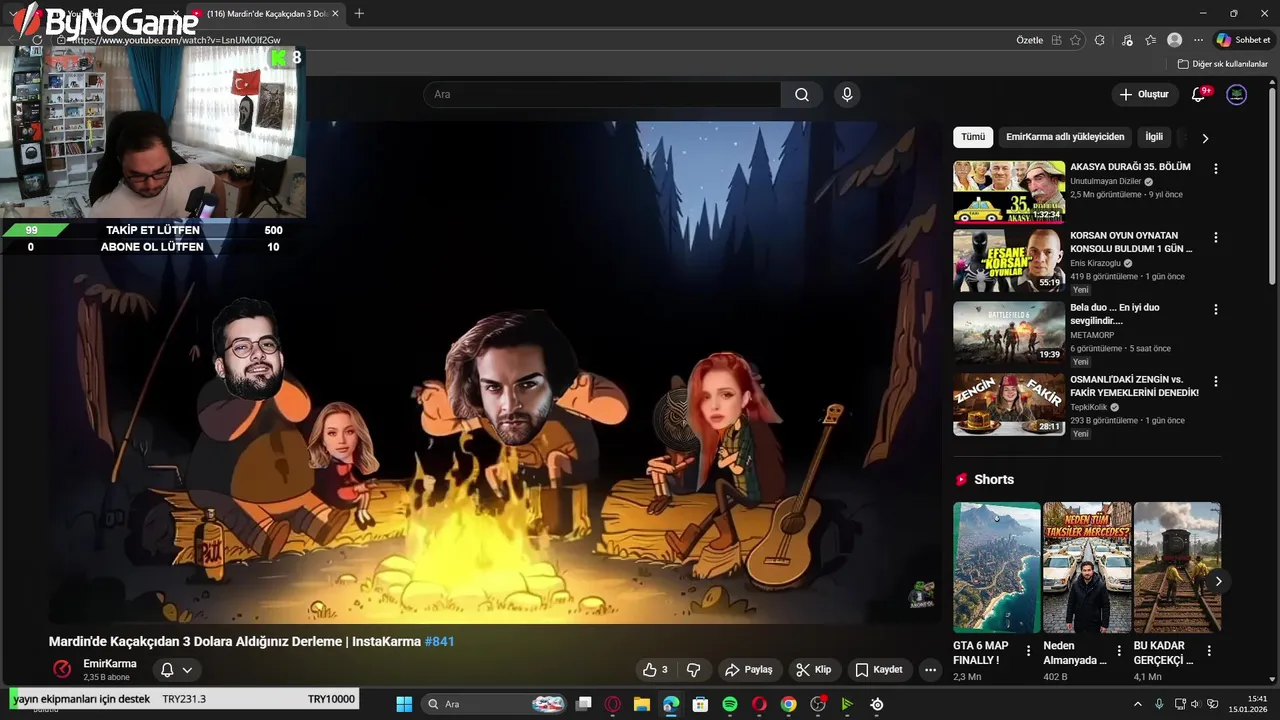The width and height of the screenshot is (1280, 720).
Task: Open more actions menu beside Kaydet
Action: pos(930,670)
